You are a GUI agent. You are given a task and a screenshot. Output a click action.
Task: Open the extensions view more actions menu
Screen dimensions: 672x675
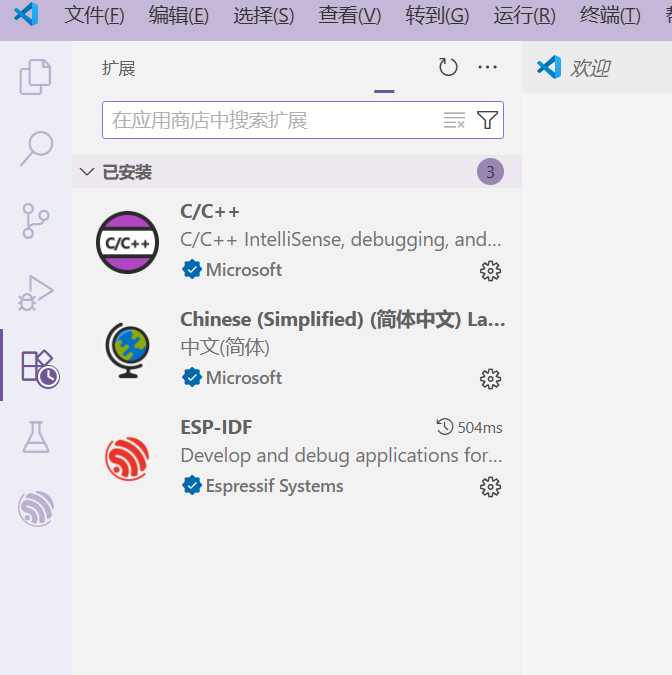[x=487, y=67]
